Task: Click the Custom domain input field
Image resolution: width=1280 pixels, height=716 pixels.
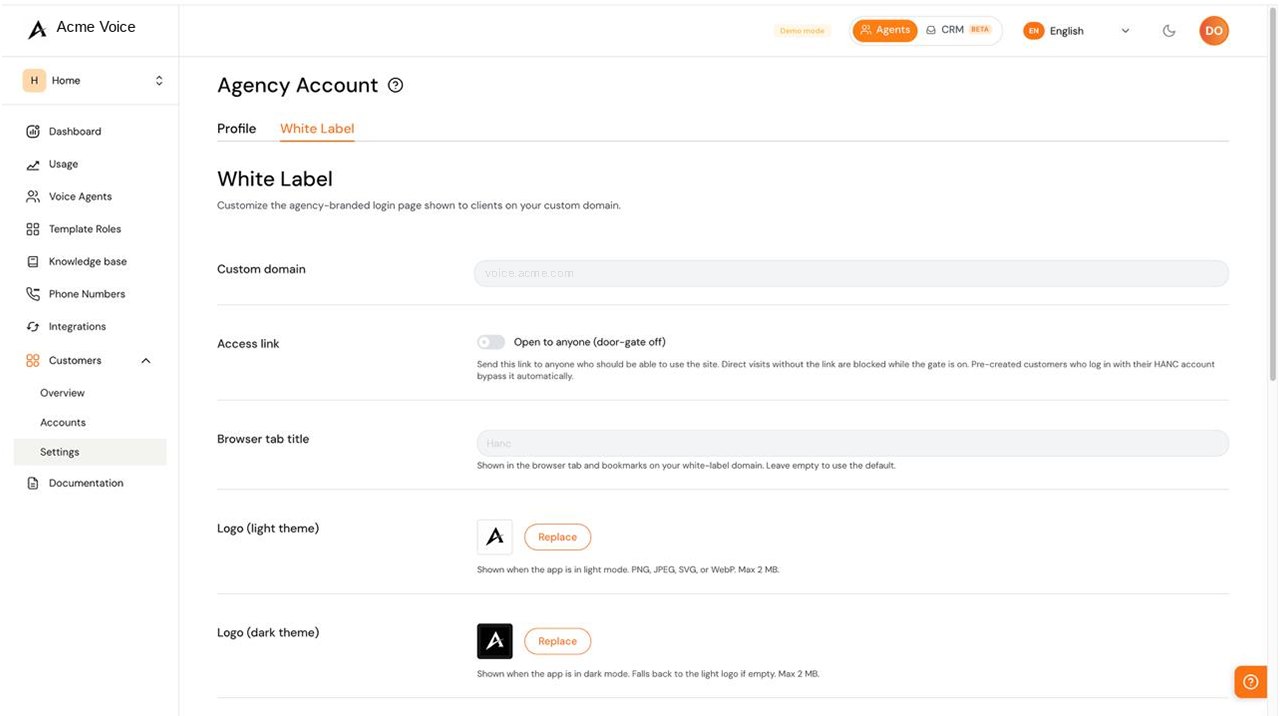Action: 851,273
